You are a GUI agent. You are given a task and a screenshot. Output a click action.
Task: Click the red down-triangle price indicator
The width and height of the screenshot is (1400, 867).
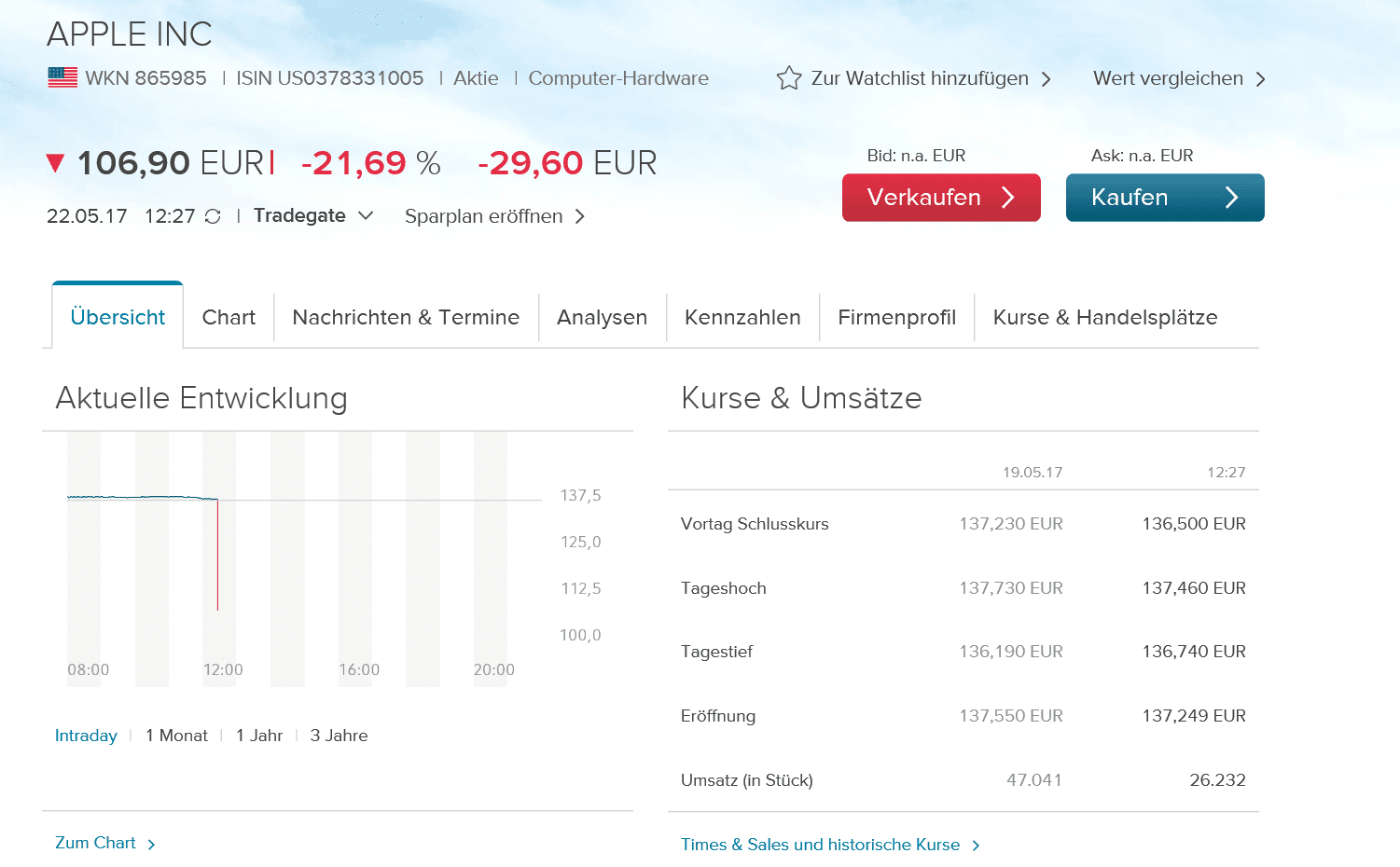coord(55,164)
